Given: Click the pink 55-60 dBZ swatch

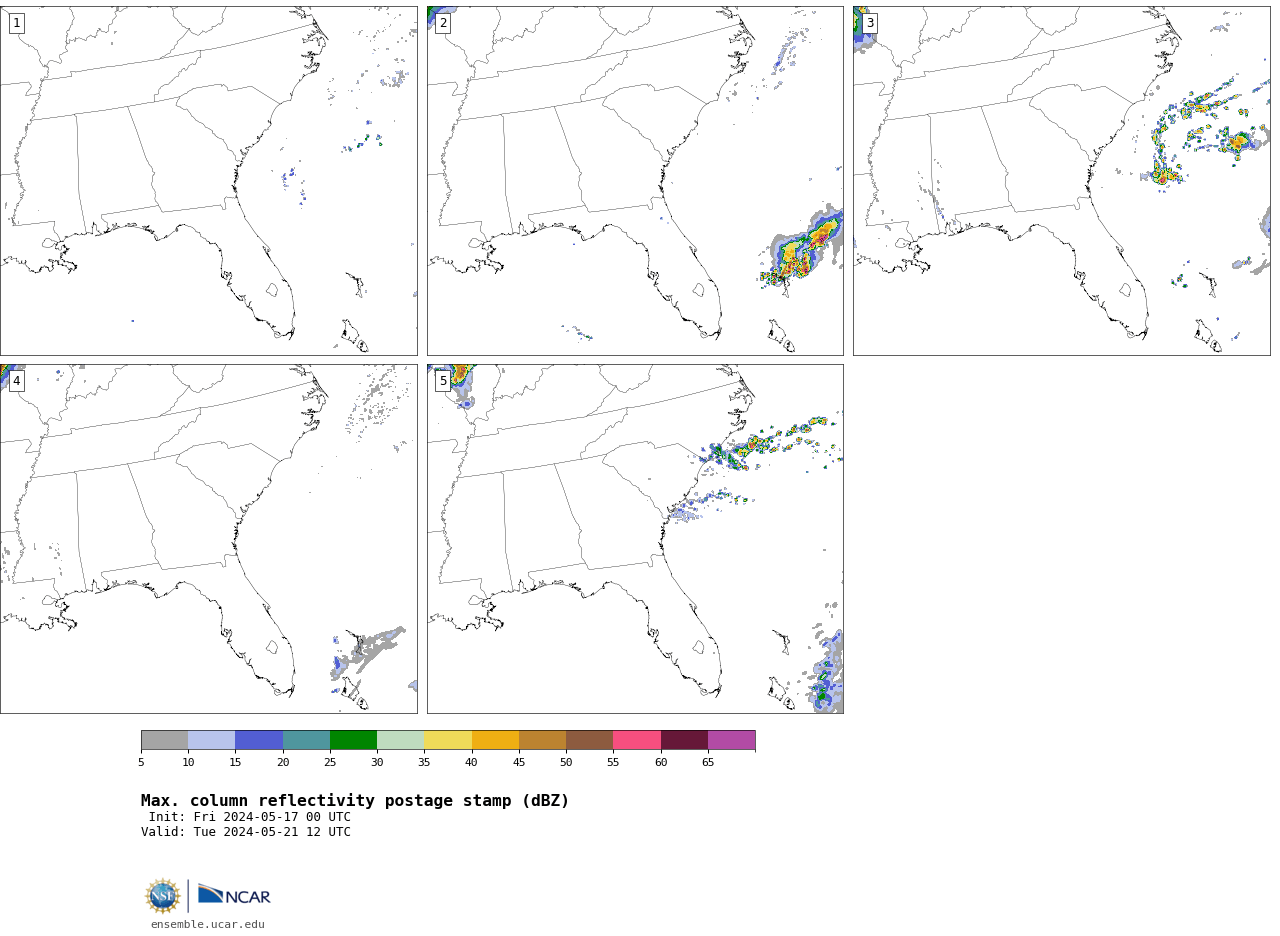Looking at the screenshot, I should pos(637,740).
